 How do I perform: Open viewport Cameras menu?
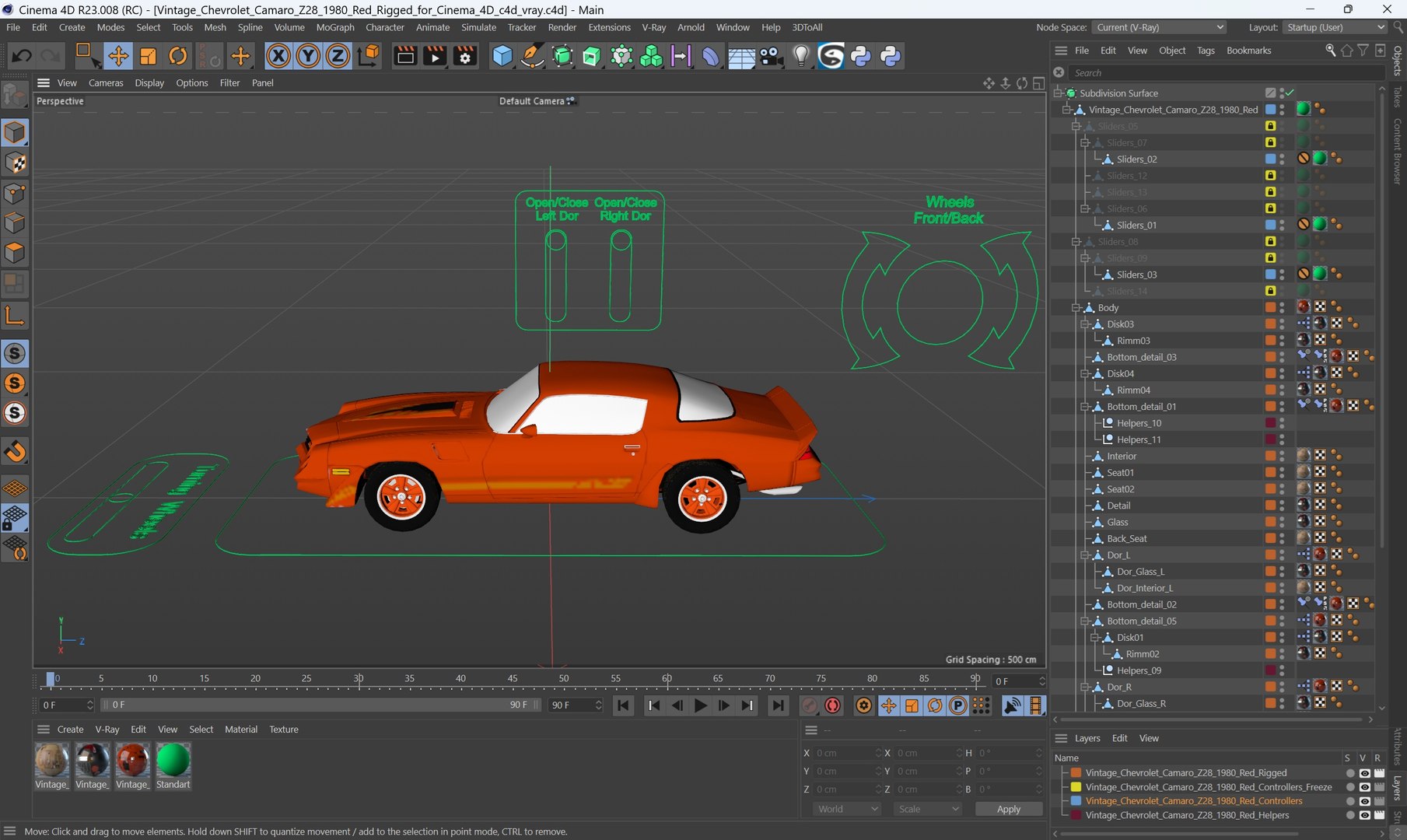(106, 83)
